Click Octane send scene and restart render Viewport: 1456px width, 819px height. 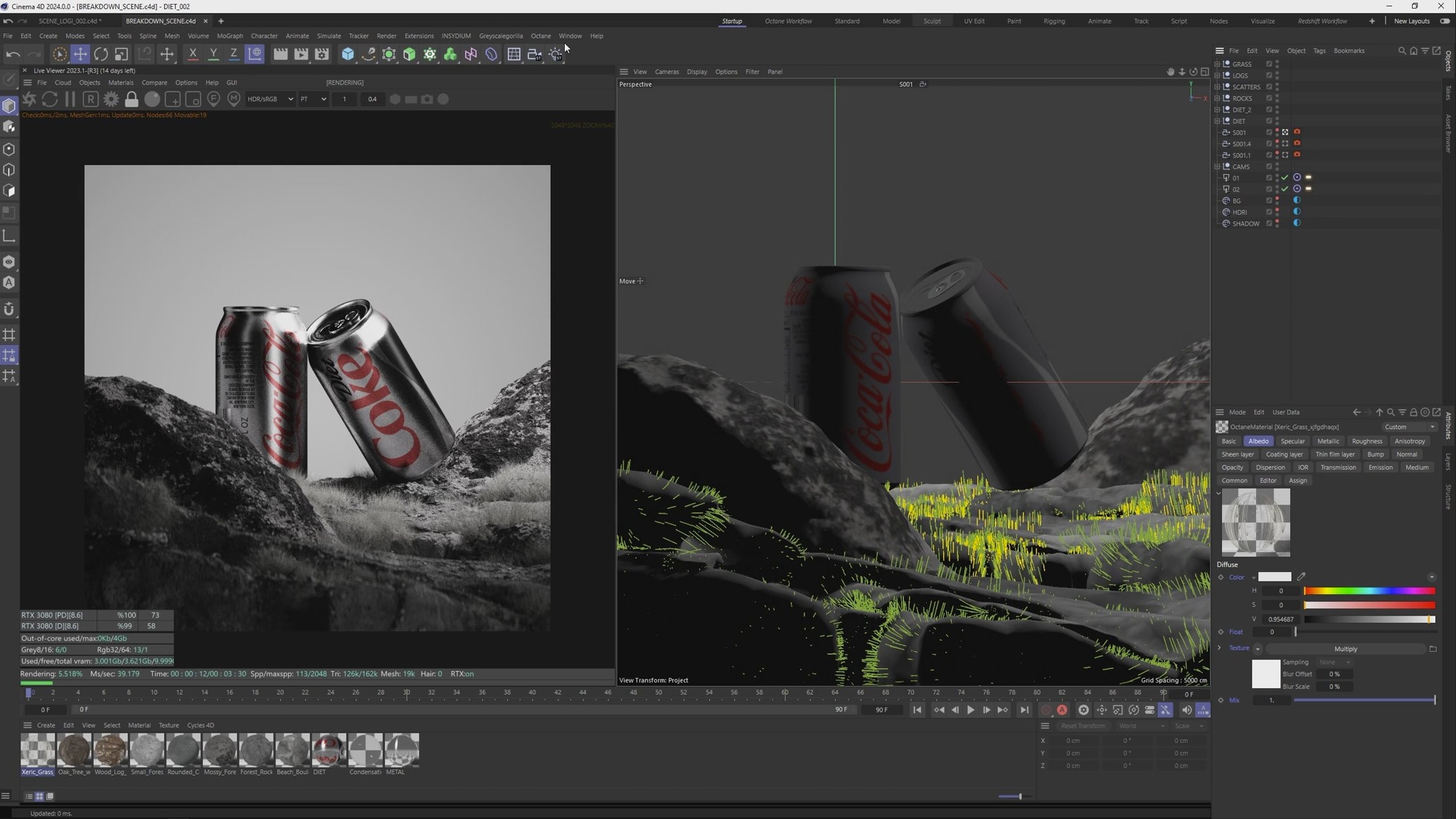(29, 99)
